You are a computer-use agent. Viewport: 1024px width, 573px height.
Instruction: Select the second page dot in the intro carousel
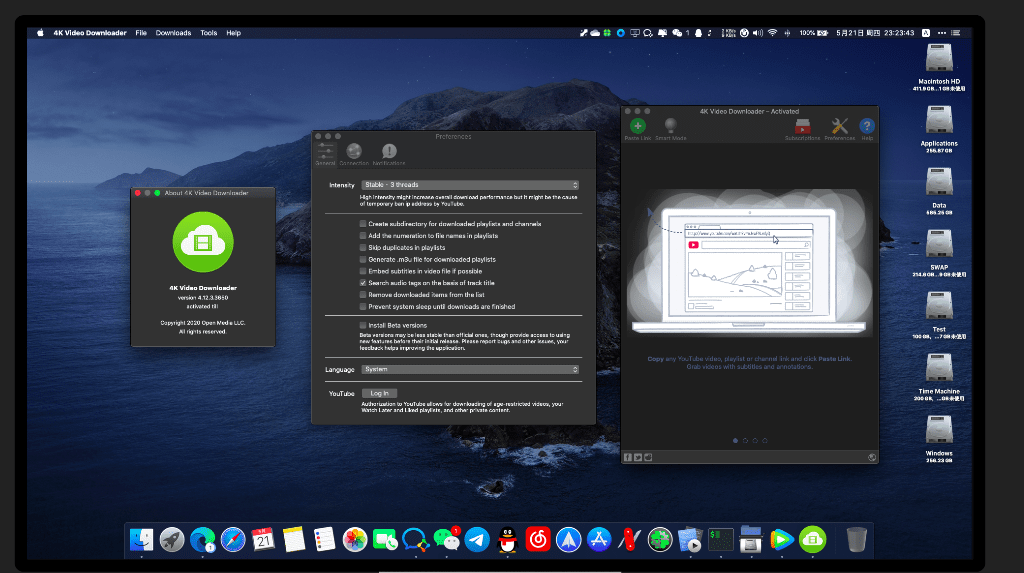click(x=745, y=440)
